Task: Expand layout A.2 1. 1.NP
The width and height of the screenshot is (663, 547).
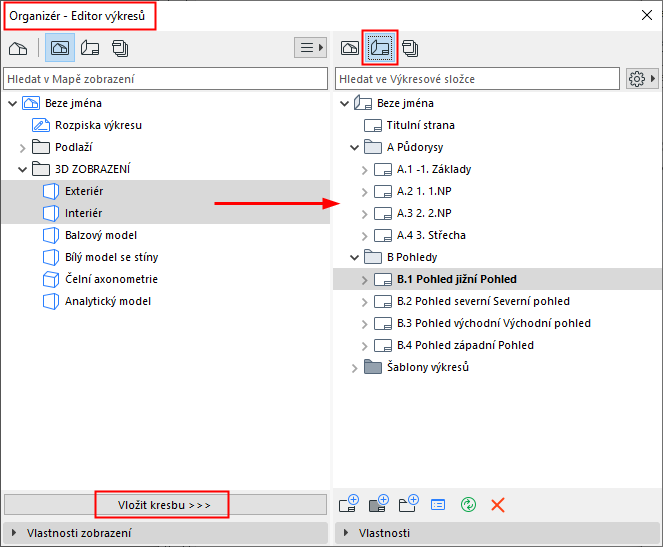Action: point(364,192)
